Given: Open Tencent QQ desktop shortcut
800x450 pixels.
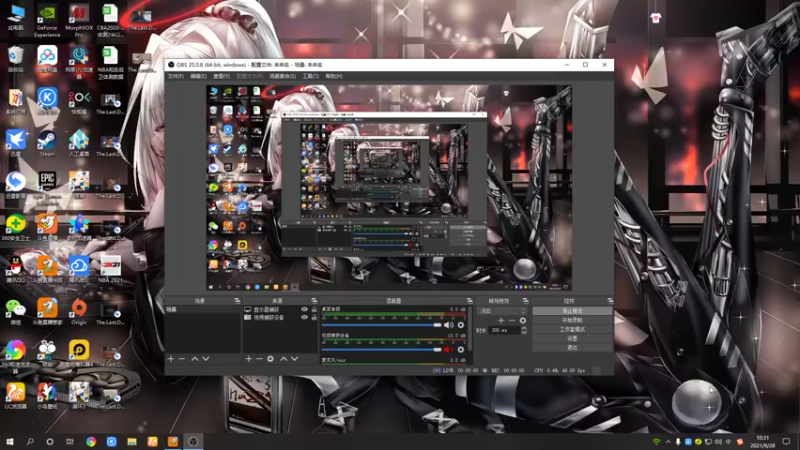Looking at the screenshot, I should pos(16,269).
